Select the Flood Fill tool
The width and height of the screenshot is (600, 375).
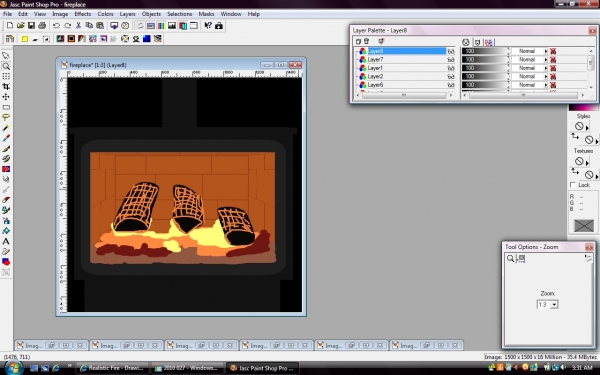click(6, 231)
